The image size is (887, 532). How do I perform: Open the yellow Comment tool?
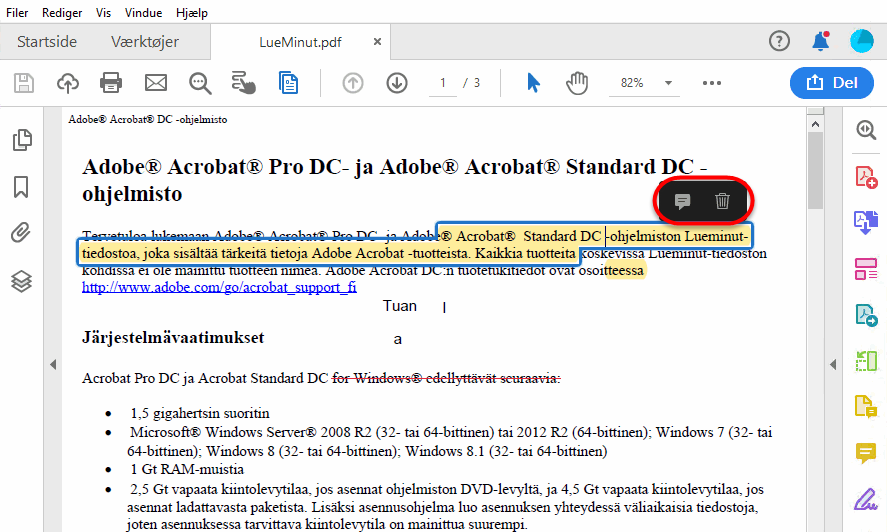click(x=866, y=453)
